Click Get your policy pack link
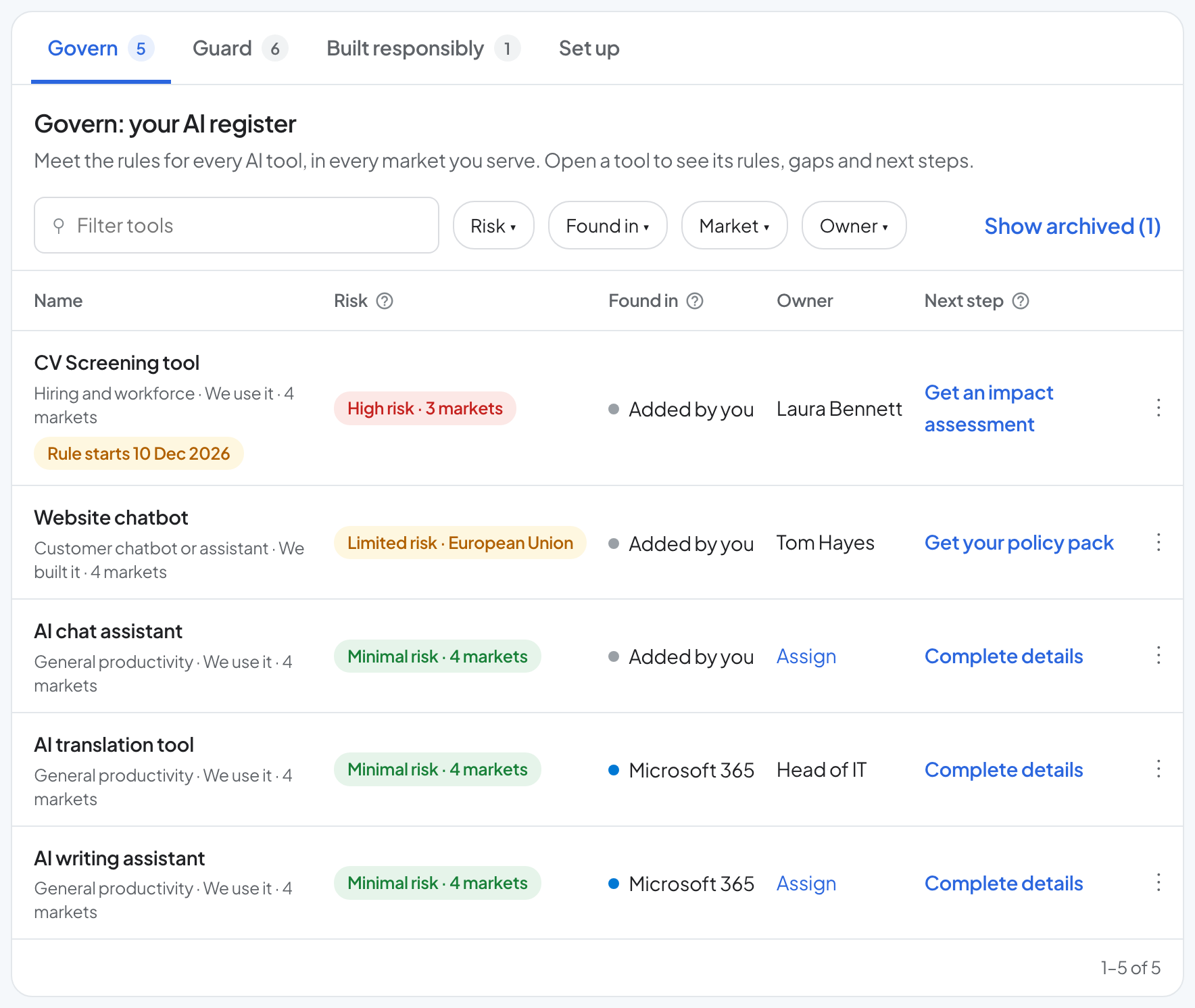The image size is (1195, 1008). tap(1019, 542)
